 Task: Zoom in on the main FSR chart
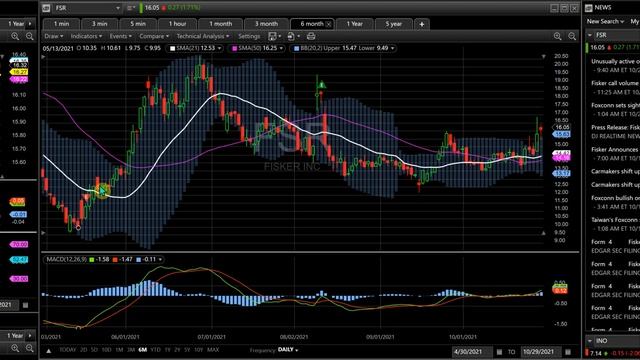coord(558,36)
